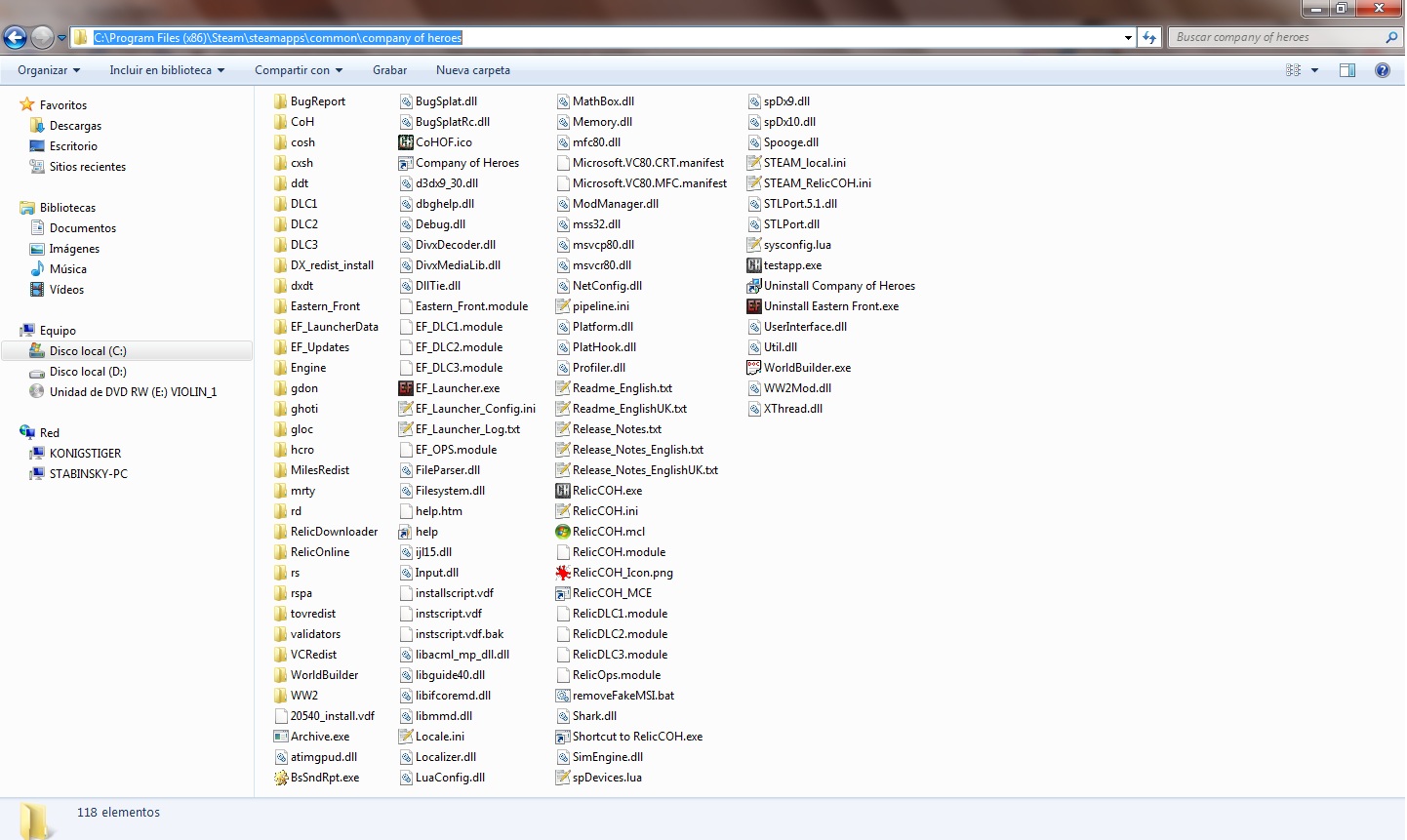Click the change view icon
The width and height of the screenshot is (1407, 840).
click(1294, 70)
